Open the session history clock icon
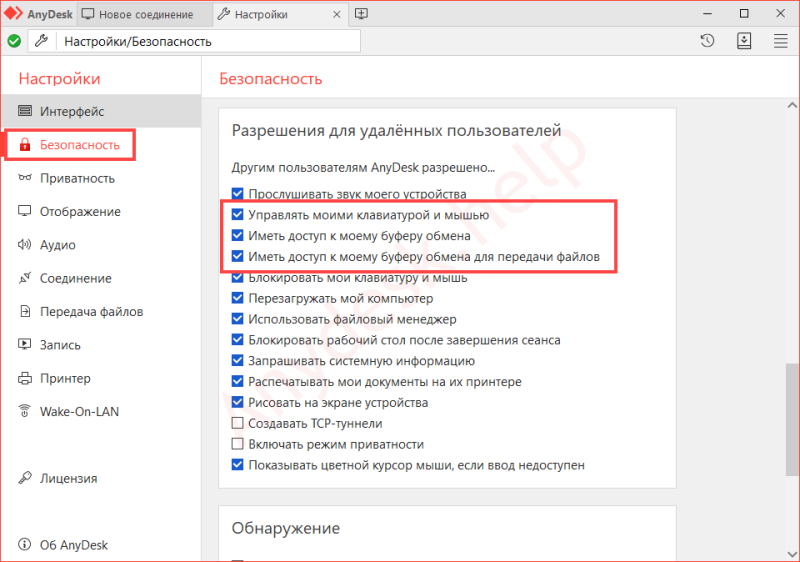 click(x=707, y=41)
